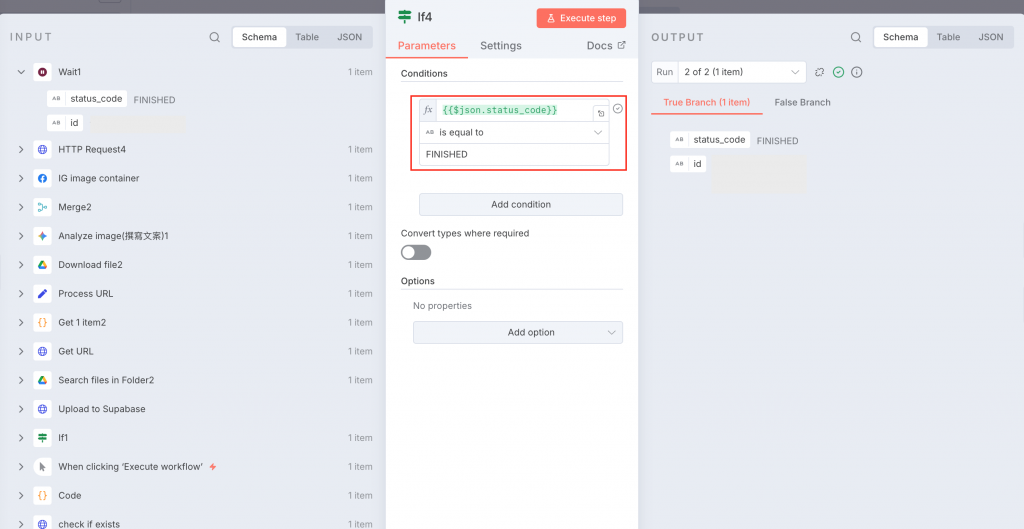Click status_code field pill under Wait1
The image size is (1024, 529).
(x=87, y=99)
